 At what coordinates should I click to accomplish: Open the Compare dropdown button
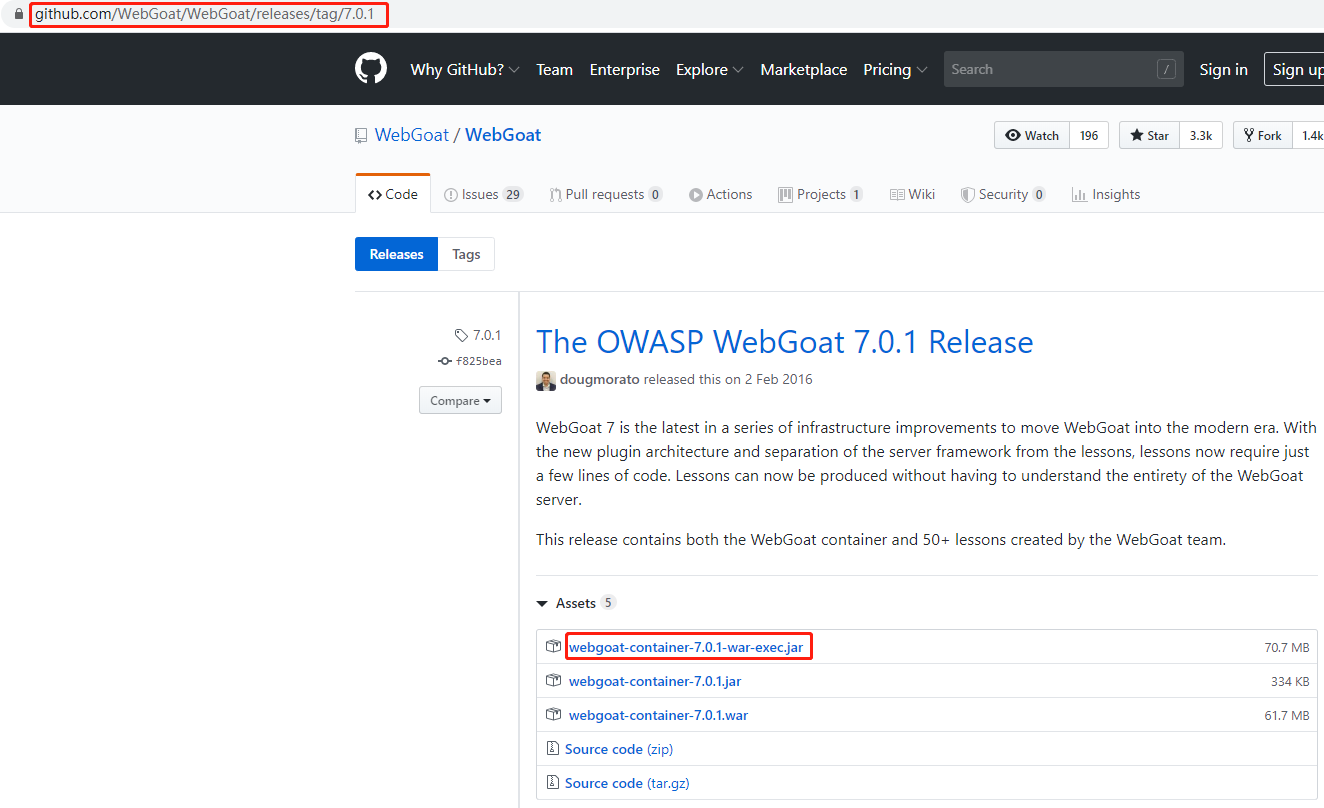pos(460,400)
